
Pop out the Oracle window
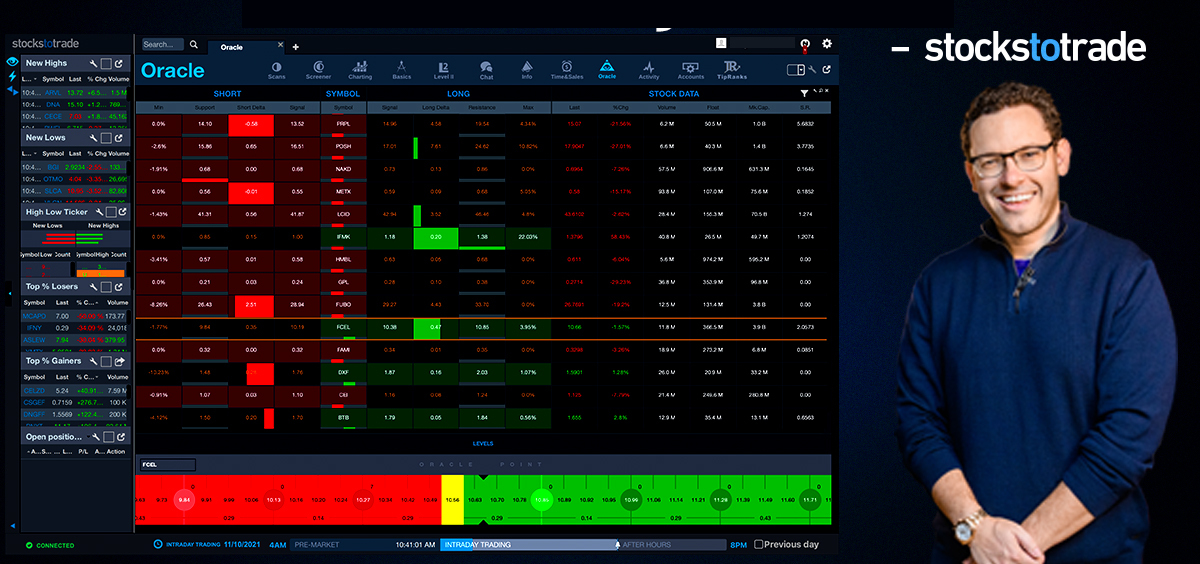point(825,69)
